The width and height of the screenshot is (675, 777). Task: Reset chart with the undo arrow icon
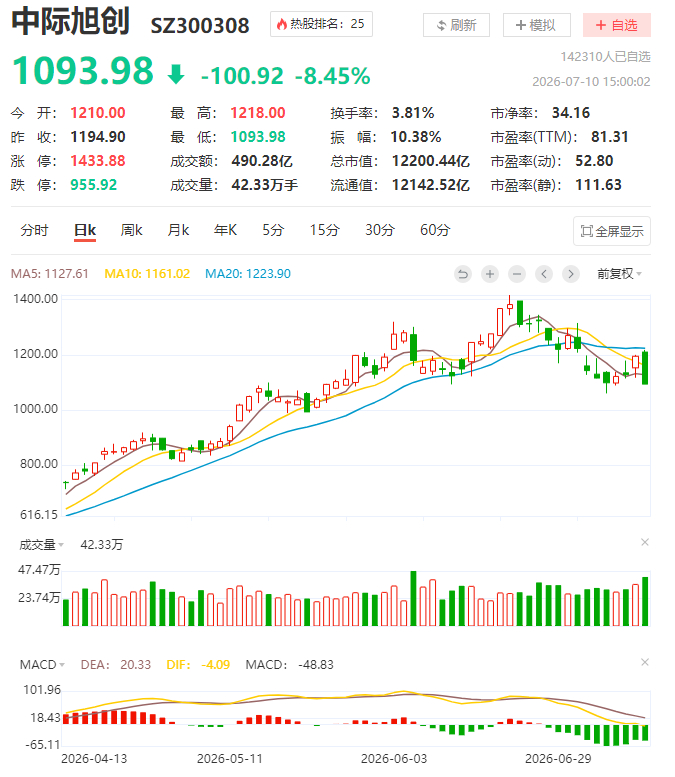click(x=463, y=274)
